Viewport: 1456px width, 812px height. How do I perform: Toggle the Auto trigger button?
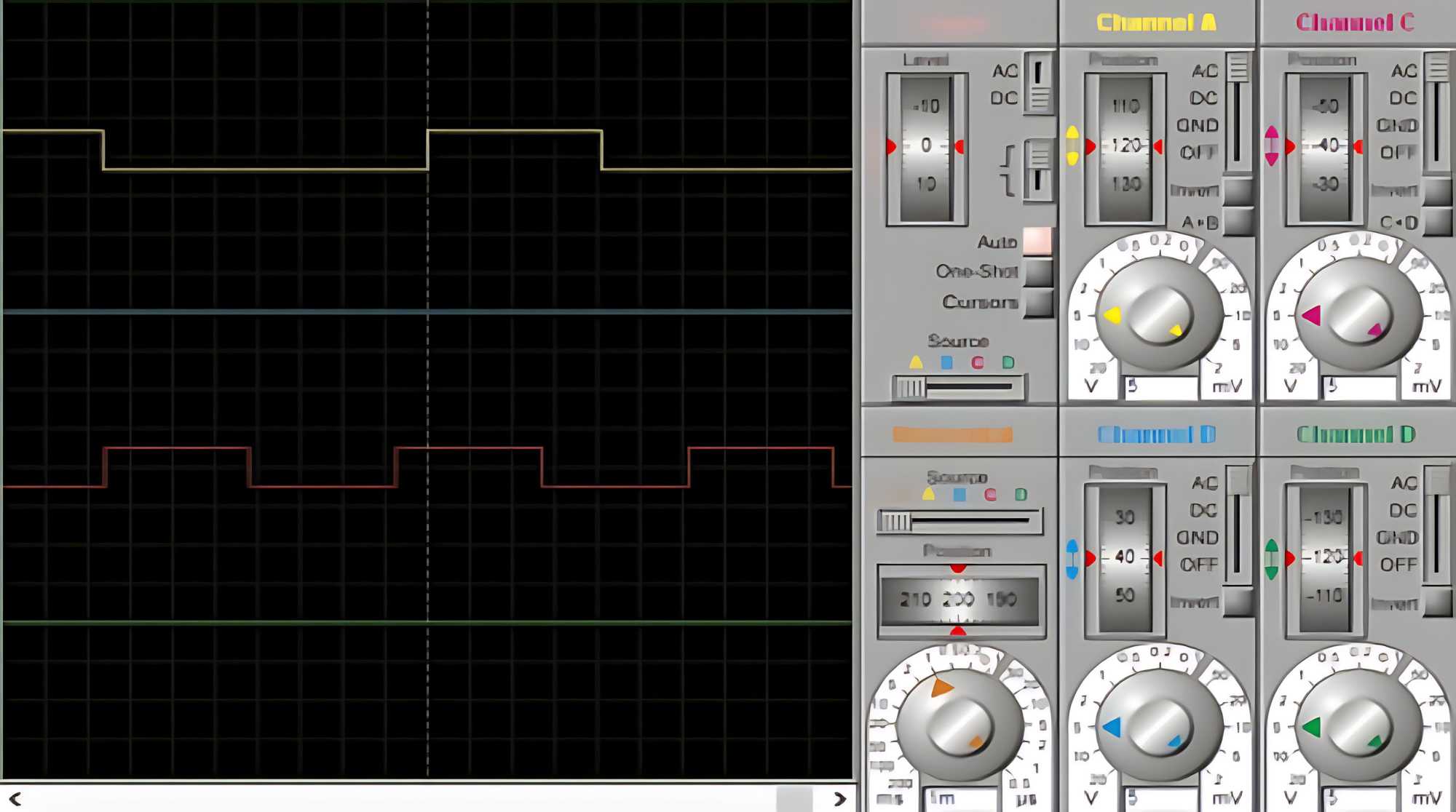1037,241
